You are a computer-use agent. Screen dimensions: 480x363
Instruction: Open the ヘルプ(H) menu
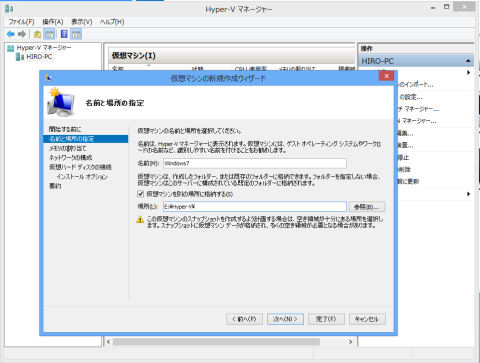tap(112, 22)
